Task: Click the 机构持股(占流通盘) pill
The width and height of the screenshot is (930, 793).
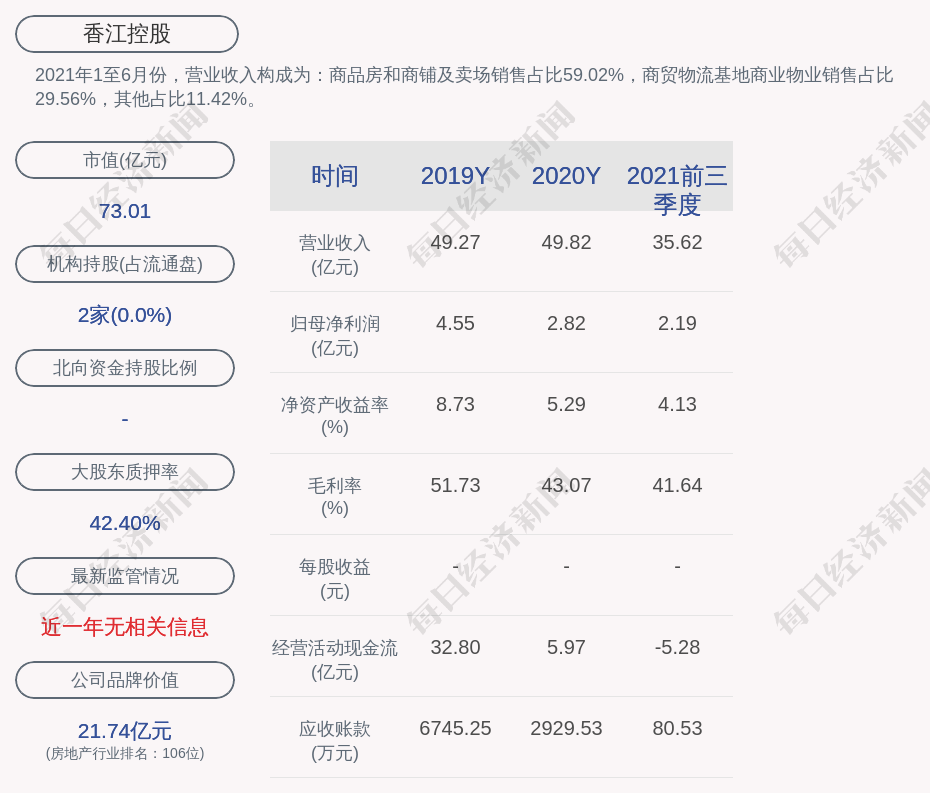Action: point(125,264)
